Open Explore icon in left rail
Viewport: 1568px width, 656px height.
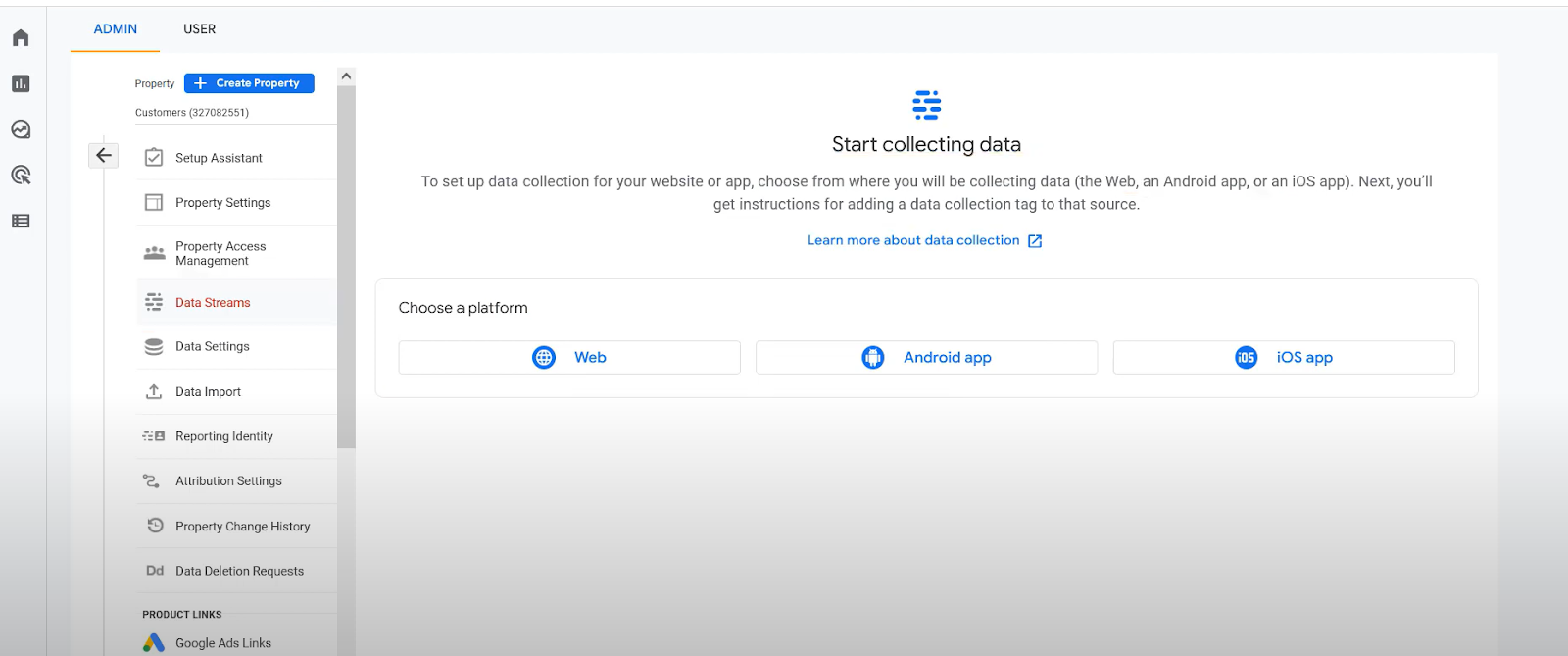click(x=21, y=129)
